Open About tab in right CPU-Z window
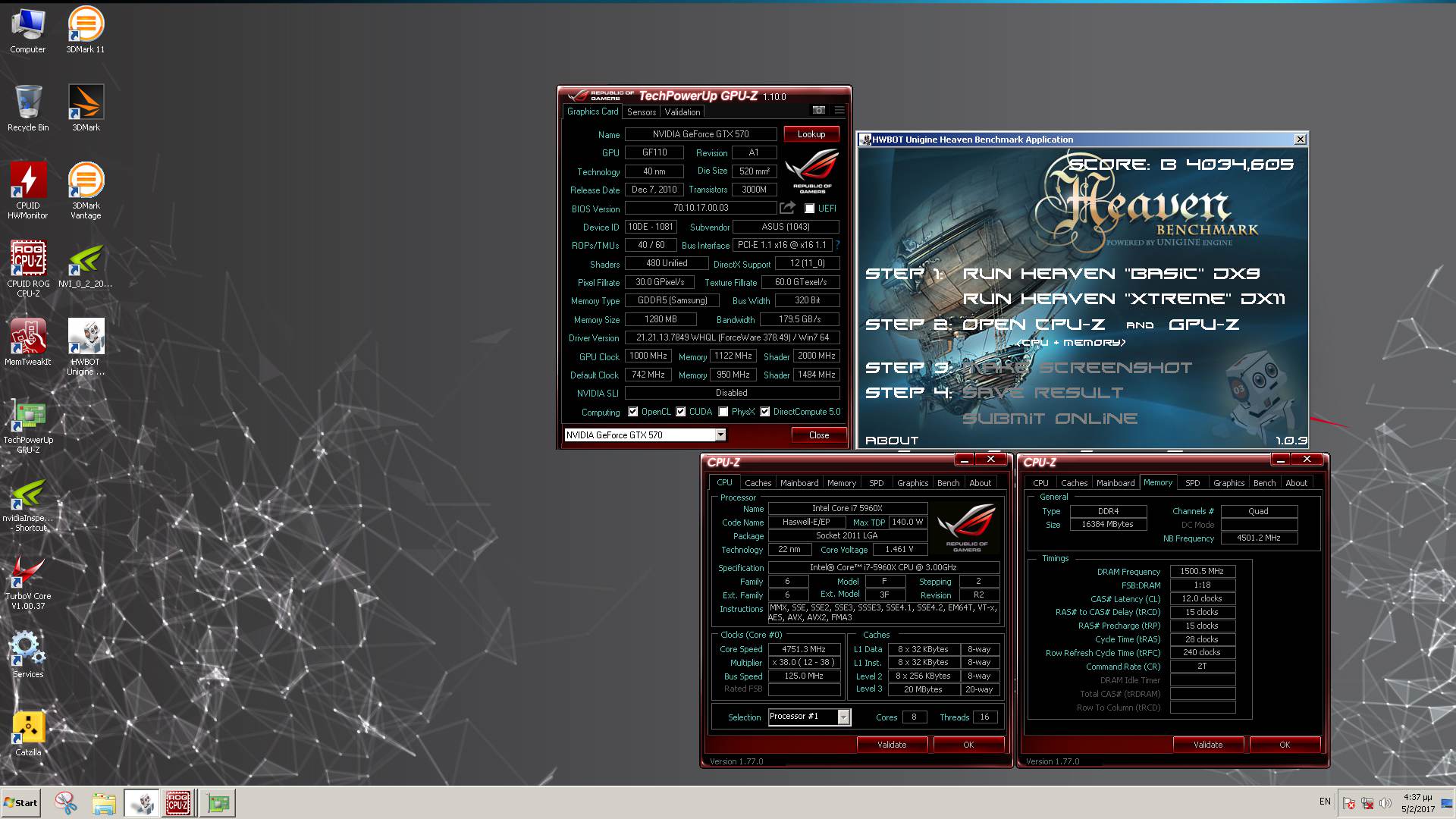Image resolution: width=1456 pixels, height=819 pixels. (1296, 483)
